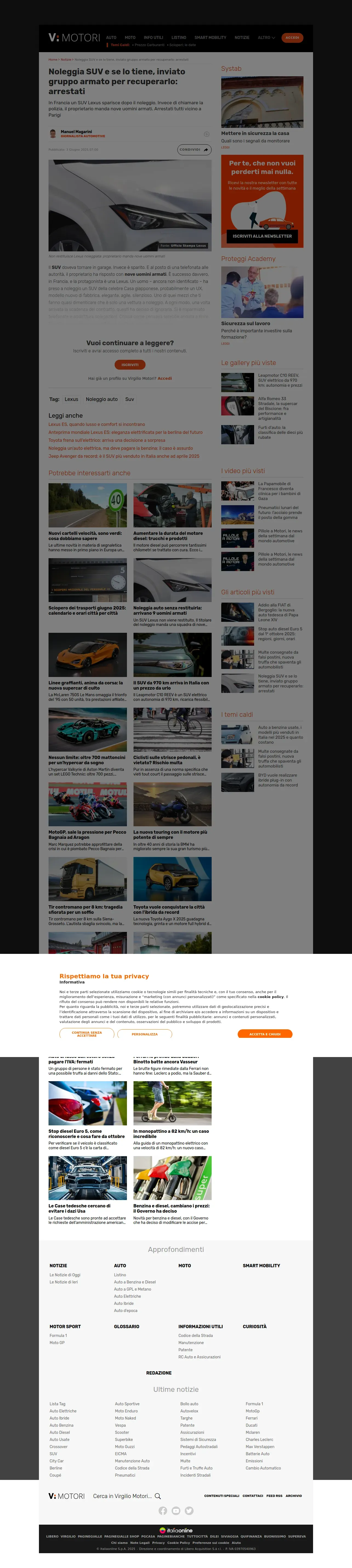This screenshot has height=1568, width=352.
Task: Open the Papamobile video thumbnail
Action: click(238, 491)
